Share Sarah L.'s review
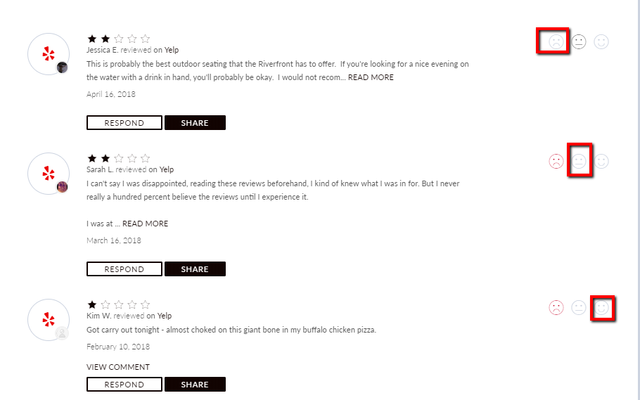Screen dimensions: 640x400 pyautogui.click(x=195, y=269)
